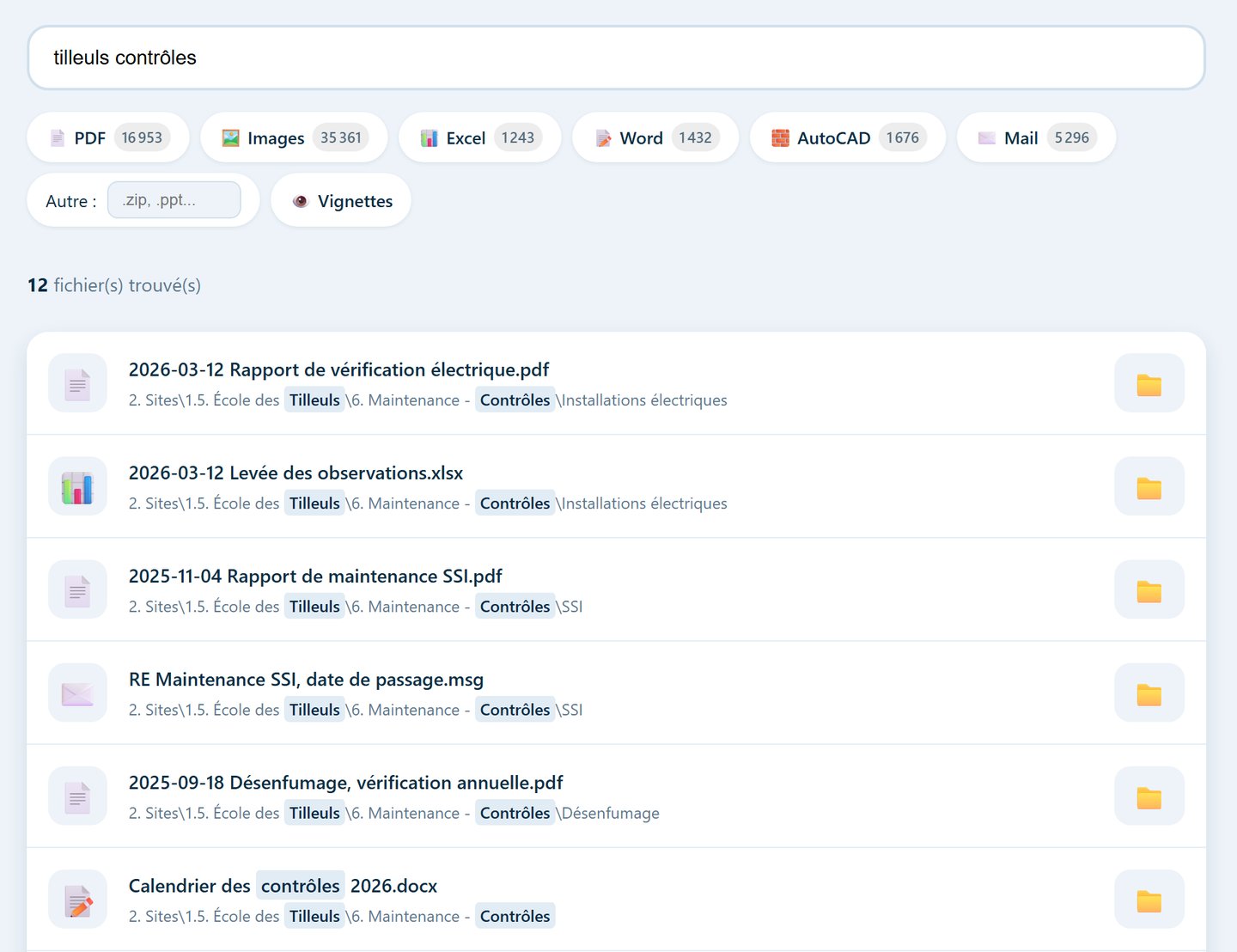
Task: Open RE Maintenance SSI, date de passage.msg
Action: click(x=306, y=680)
